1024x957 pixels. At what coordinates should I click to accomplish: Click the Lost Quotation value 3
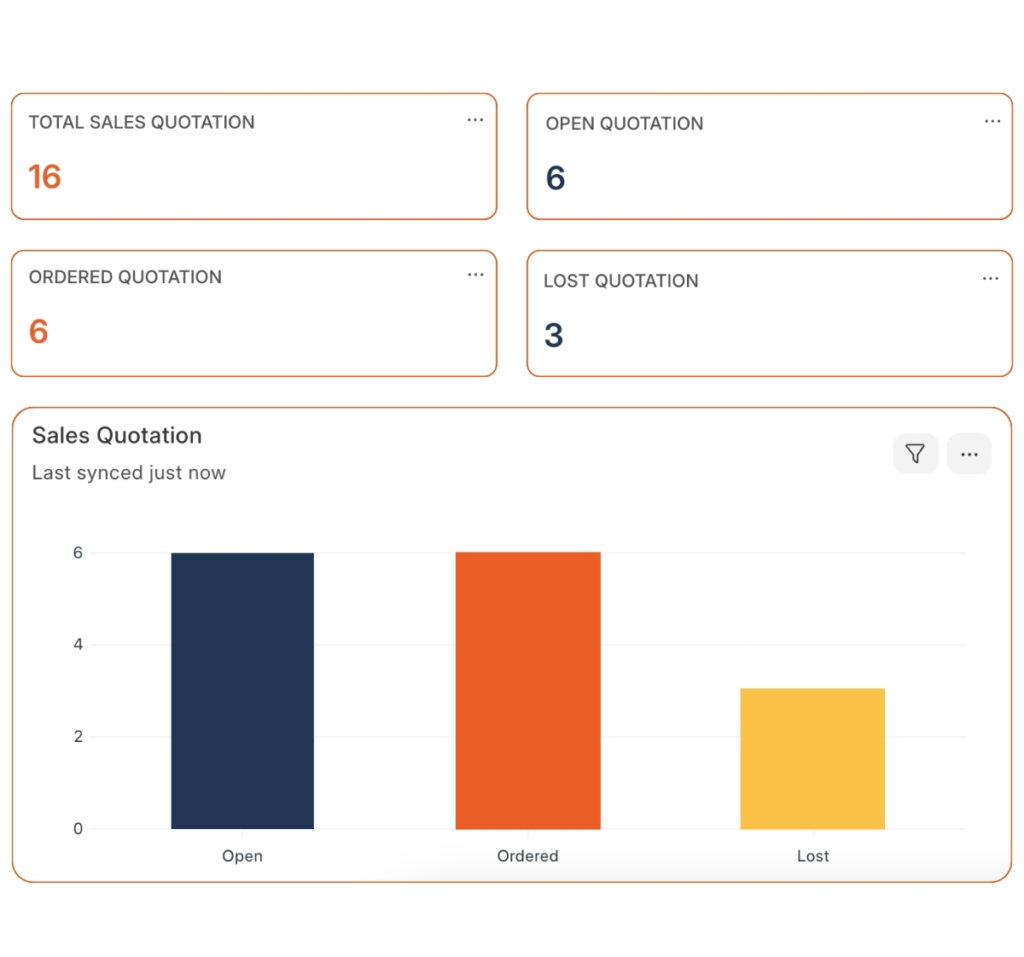[553, 336]
